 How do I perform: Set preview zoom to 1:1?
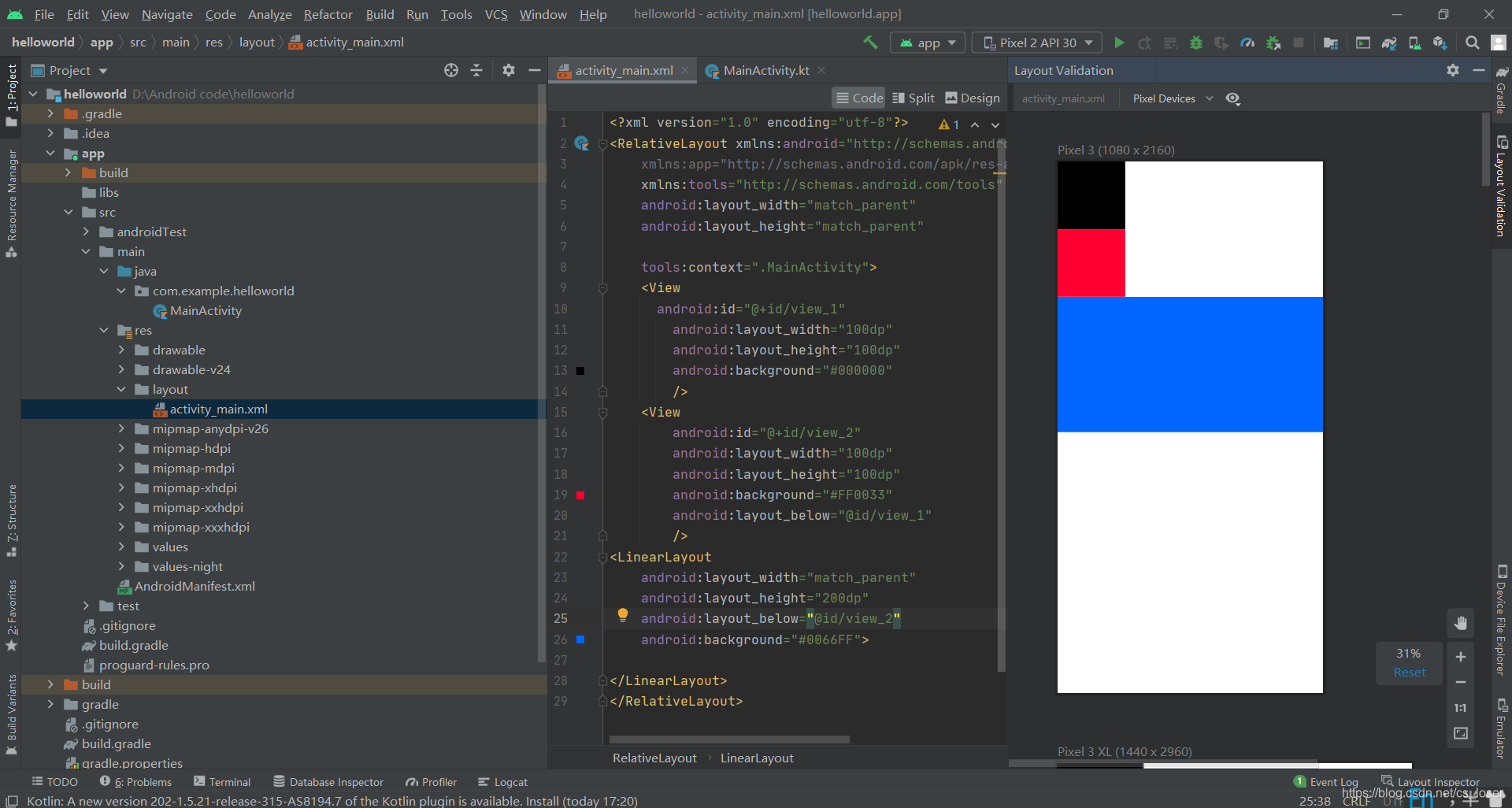pos(1461,708)
